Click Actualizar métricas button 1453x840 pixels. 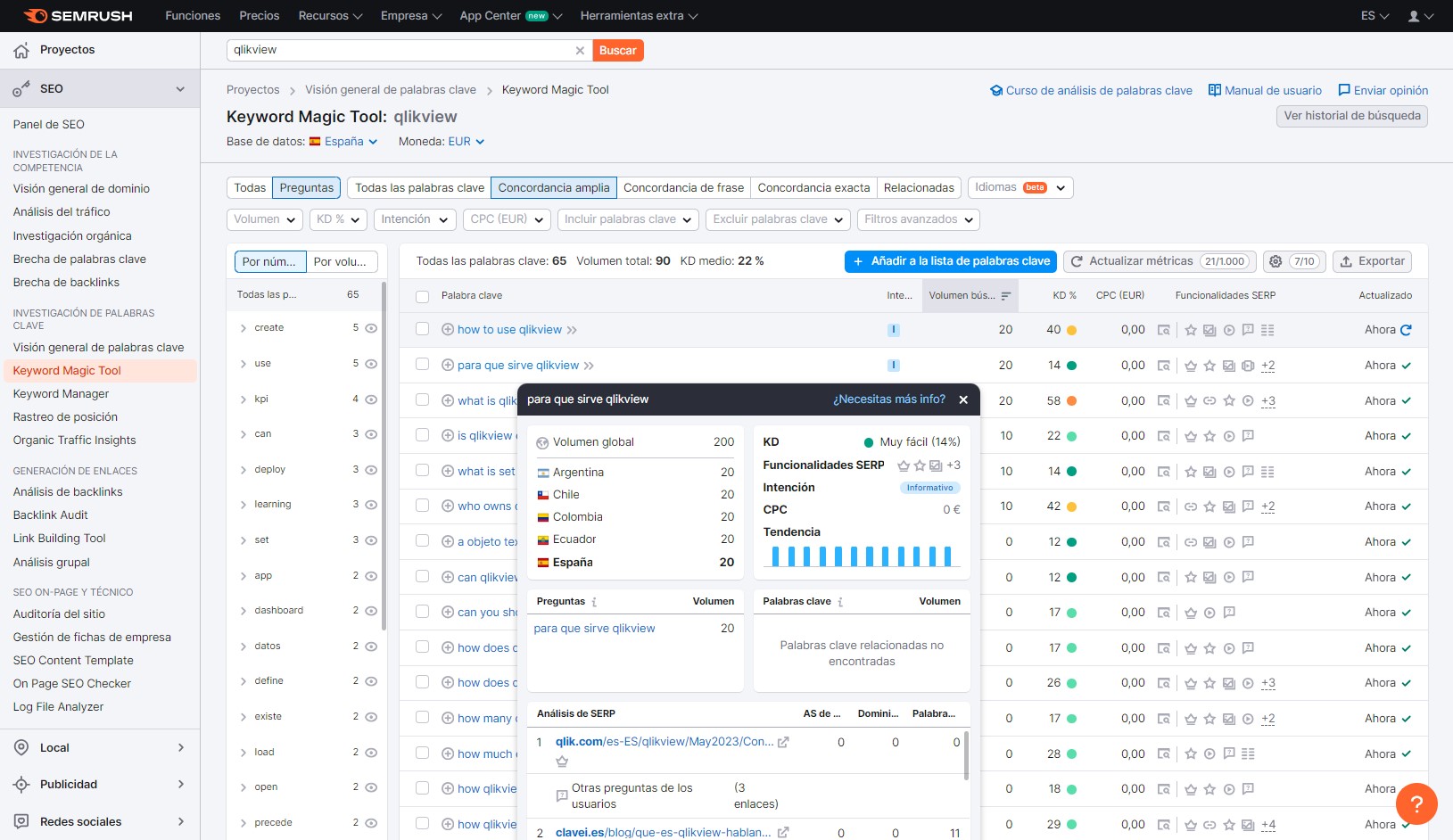click(x=1160, y=261)
